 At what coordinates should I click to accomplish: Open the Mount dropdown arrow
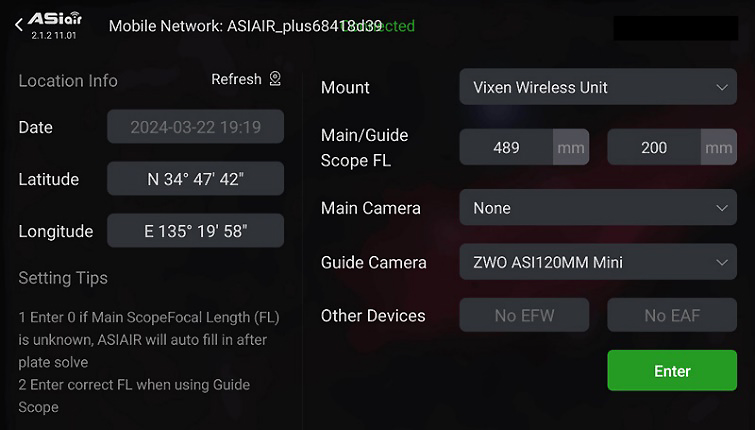point(721,88)
